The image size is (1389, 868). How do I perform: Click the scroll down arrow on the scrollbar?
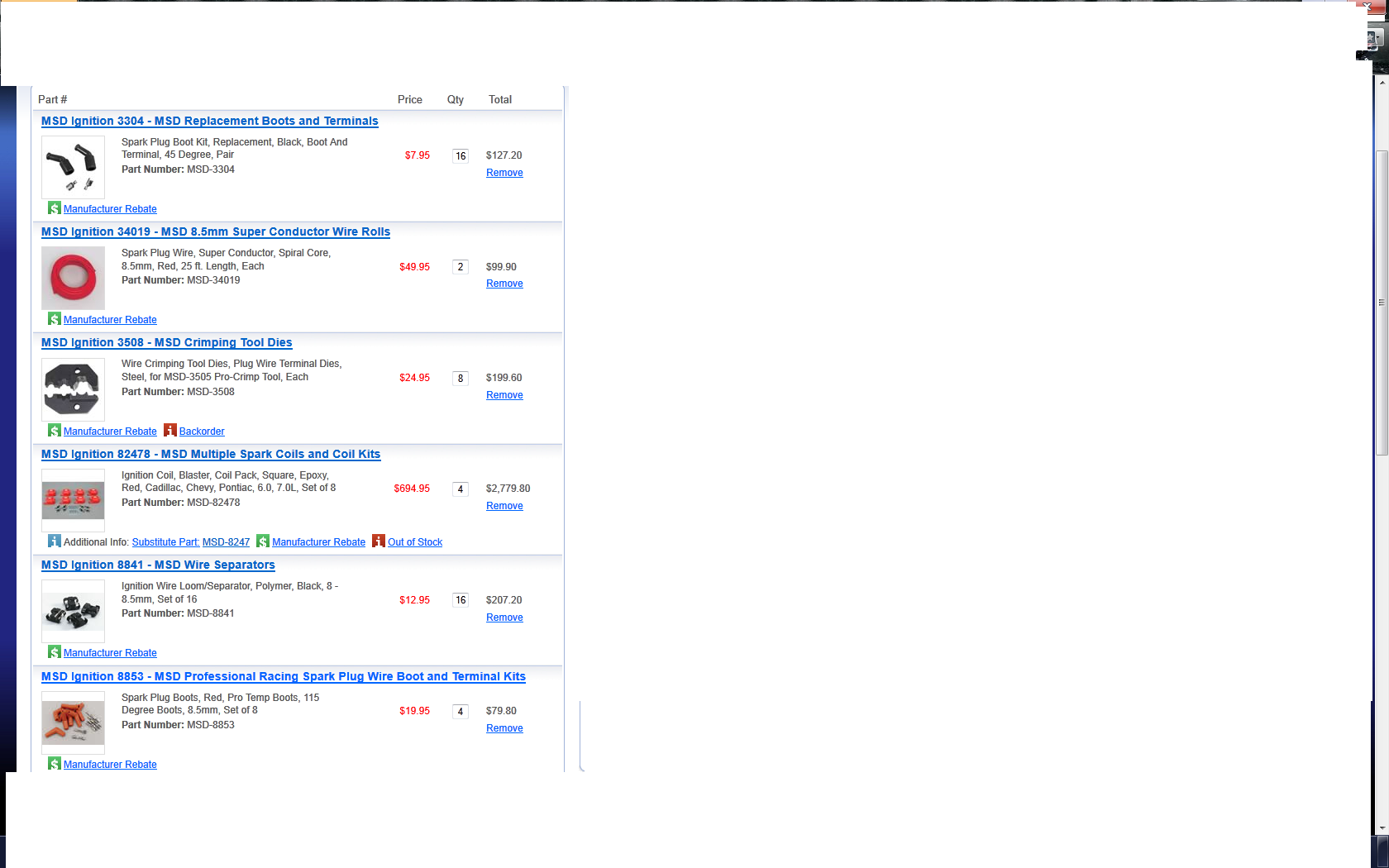pyautogui.click(x=1382, y=827)
